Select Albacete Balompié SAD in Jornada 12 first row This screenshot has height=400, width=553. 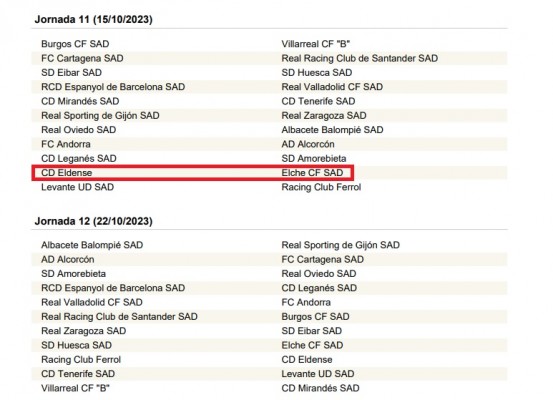click(x=92, y=245)
